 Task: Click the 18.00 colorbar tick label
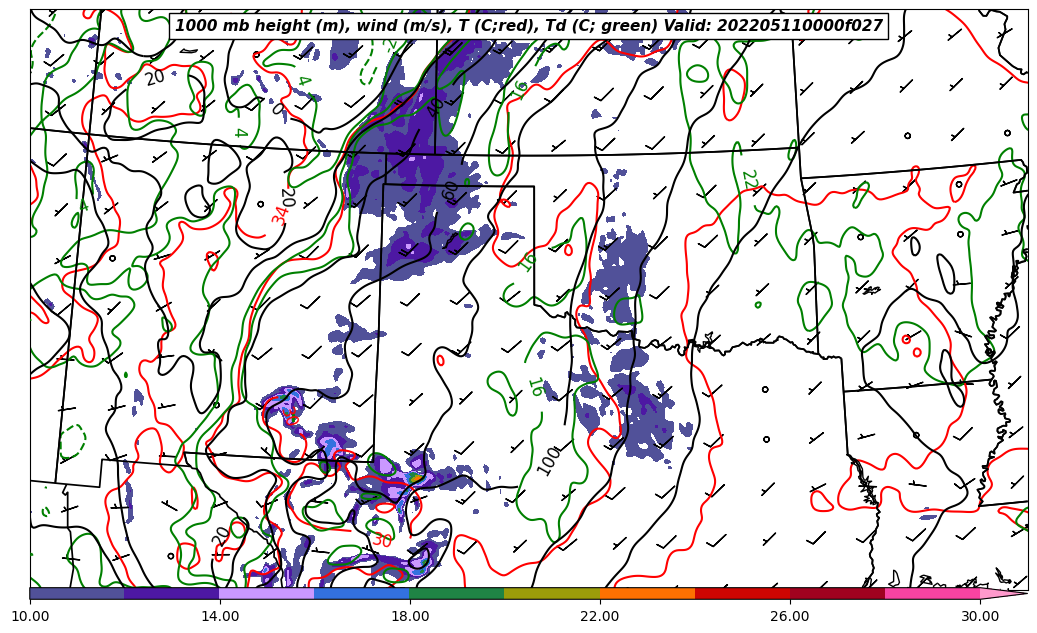(x=410, y=616)
